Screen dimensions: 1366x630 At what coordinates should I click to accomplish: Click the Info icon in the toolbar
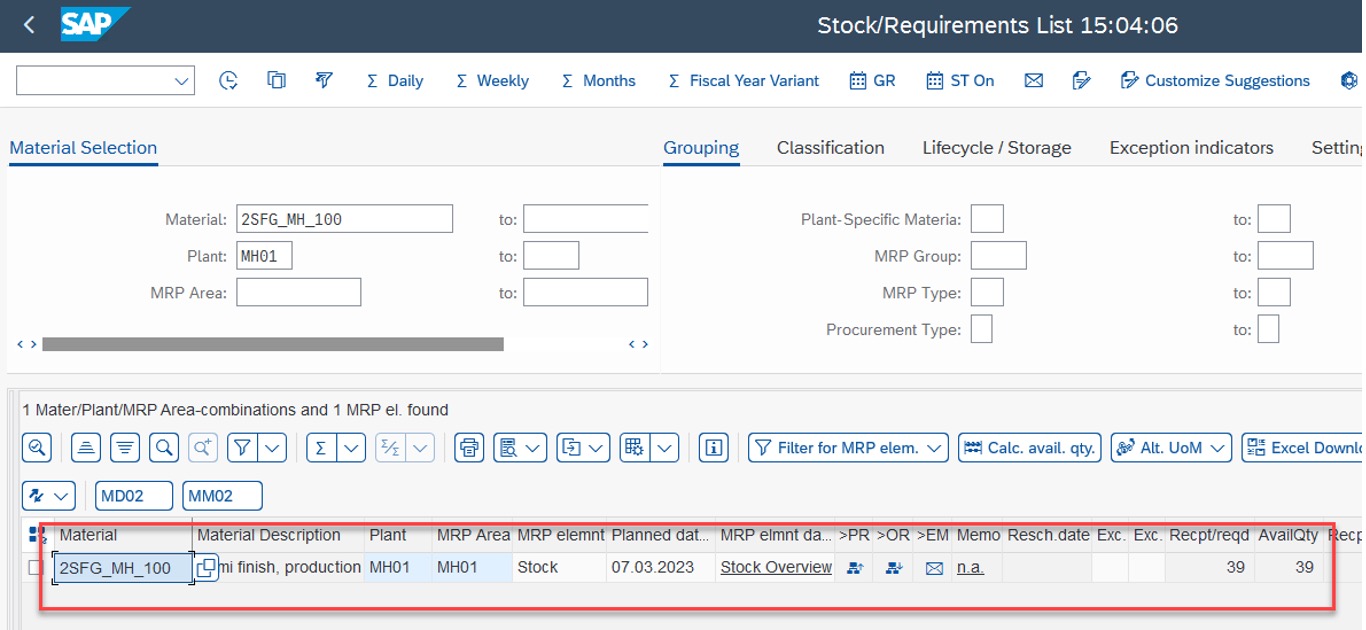click(713, 447)
